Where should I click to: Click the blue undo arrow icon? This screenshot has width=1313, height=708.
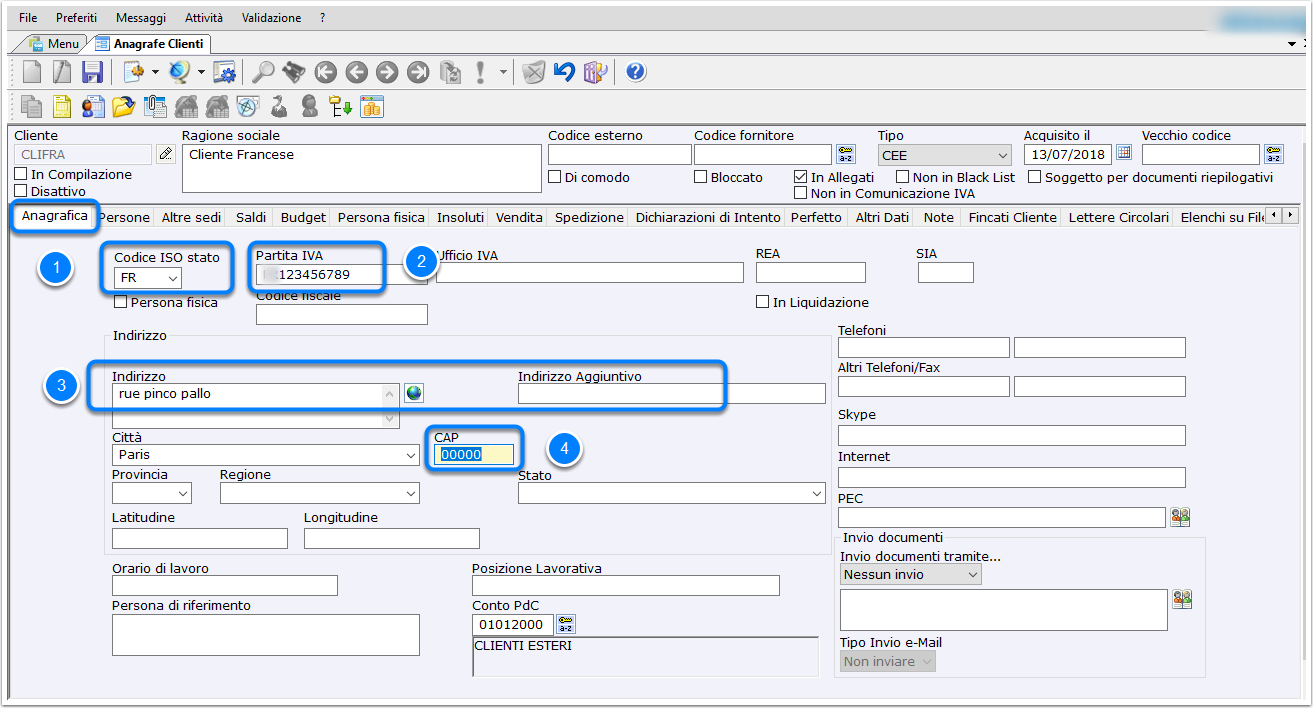tap(565, 72)
